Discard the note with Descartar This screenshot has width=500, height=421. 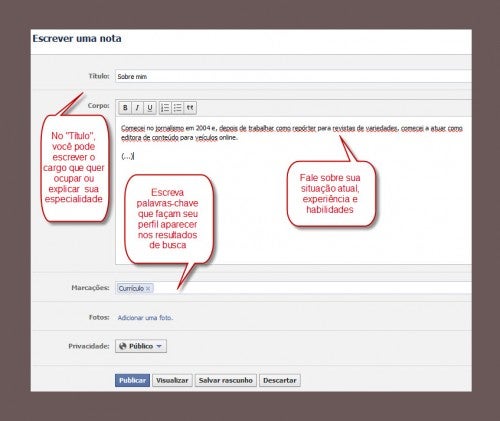click(280, 380)
